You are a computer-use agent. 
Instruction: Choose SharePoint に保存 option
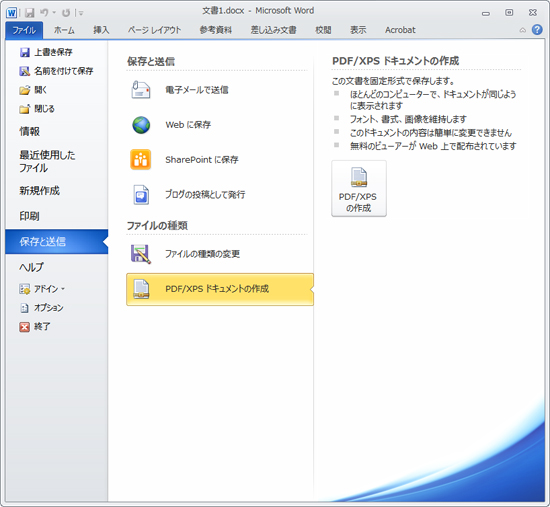pyautogui.click(x=202, y=160)
